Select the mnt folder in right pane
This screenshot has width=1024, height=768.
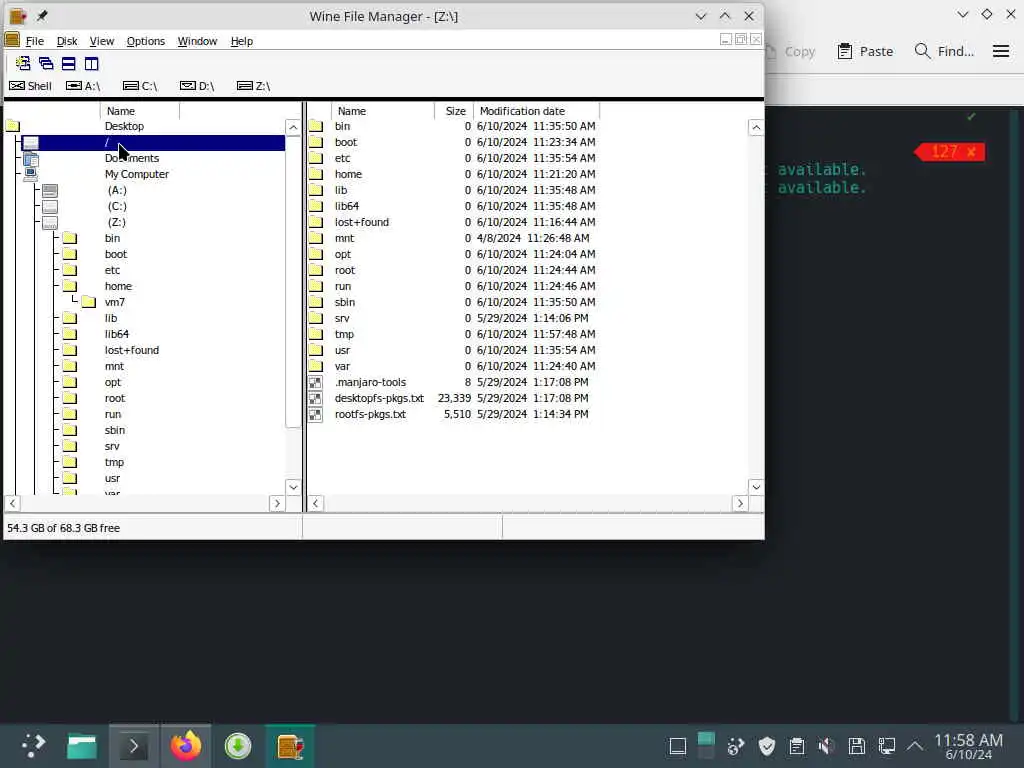344,238
